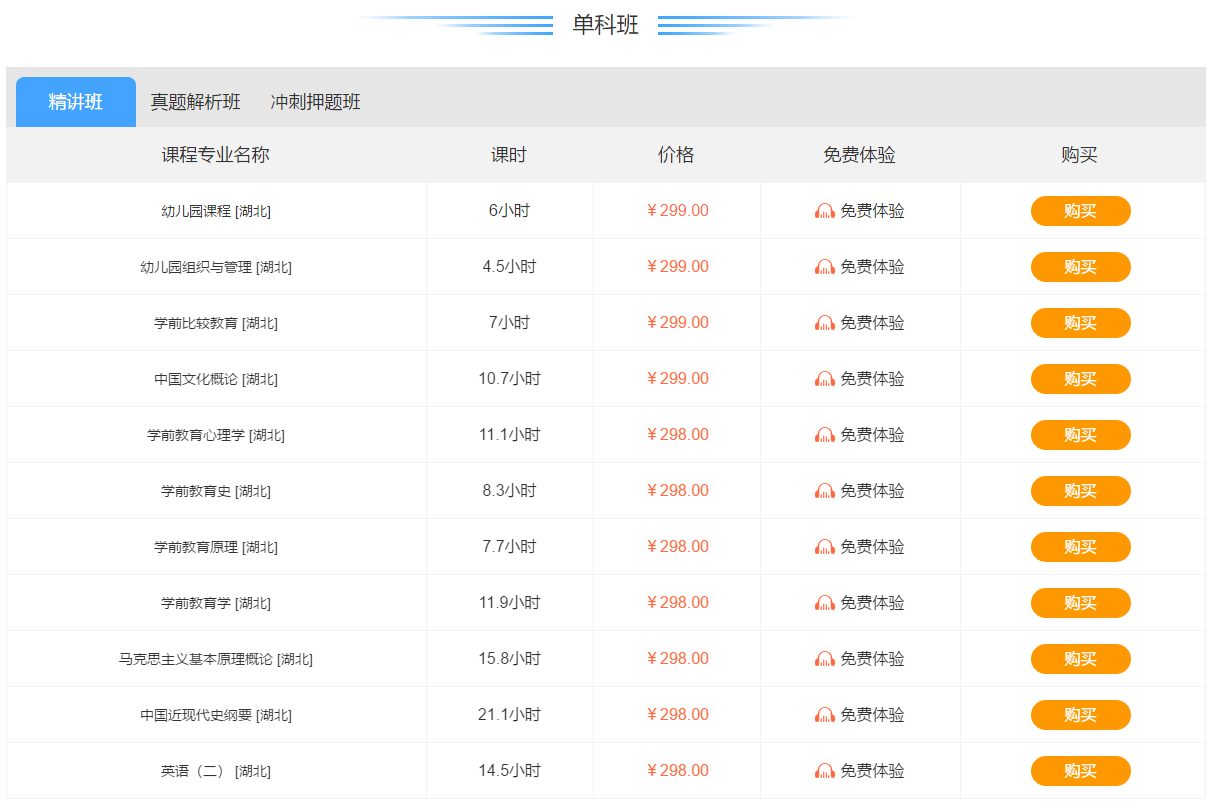Purchase the 学前教育原理 course

coord(1081,547)
